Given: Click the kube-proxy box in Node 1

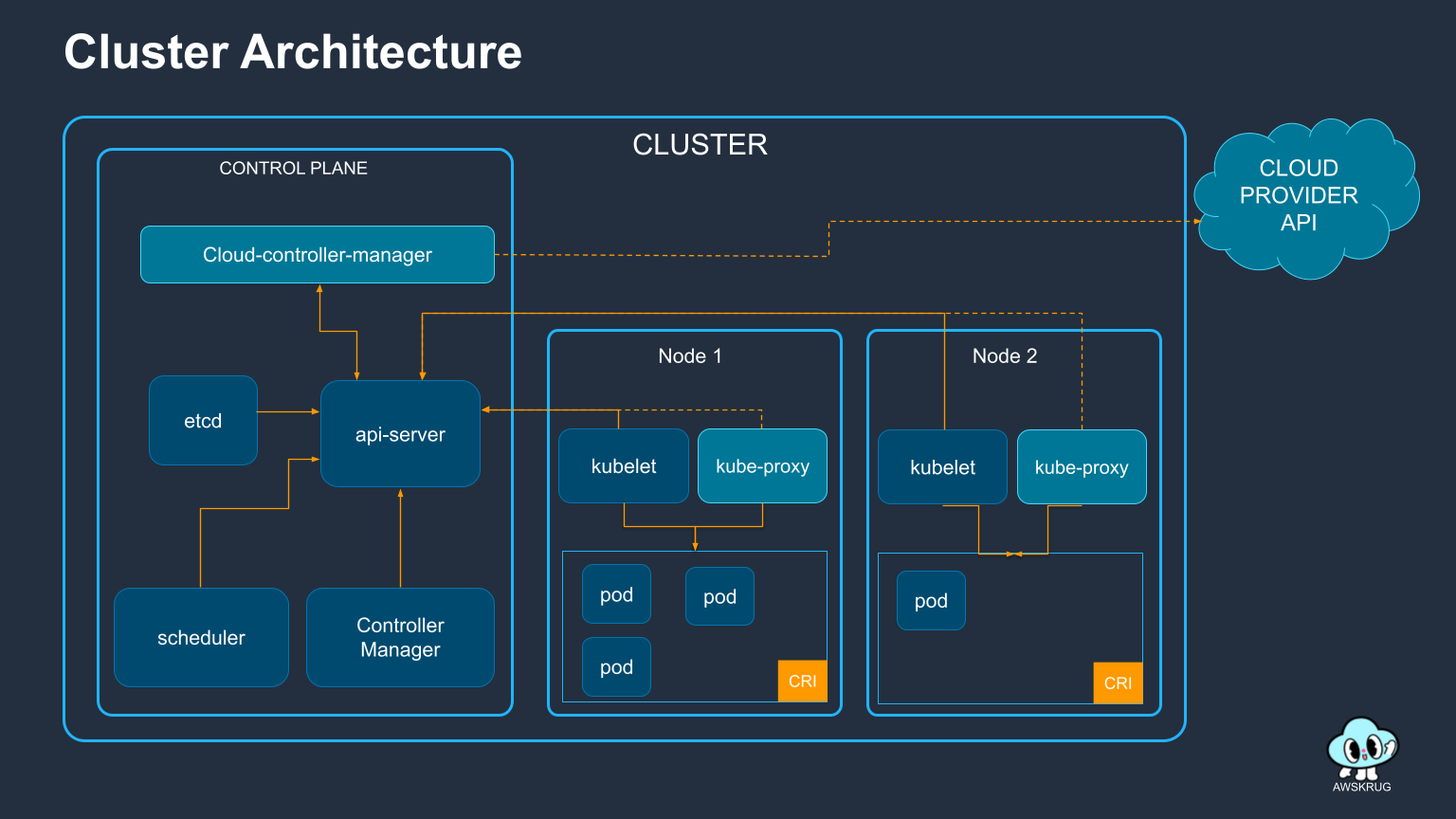Looking at the screenshot, I should tap(762, 466).
